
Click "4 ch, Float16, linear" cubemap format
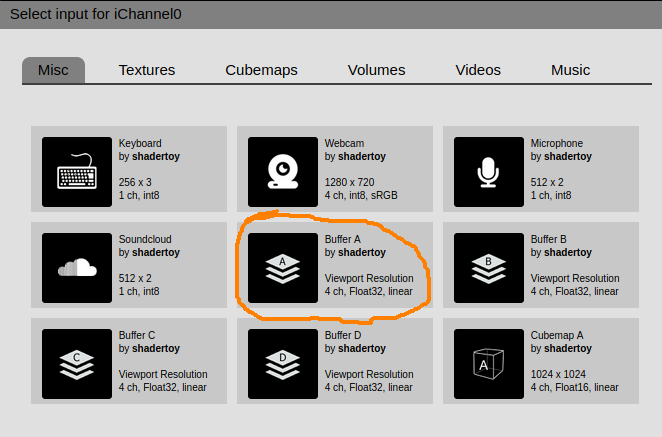click(x=575, y=388)
